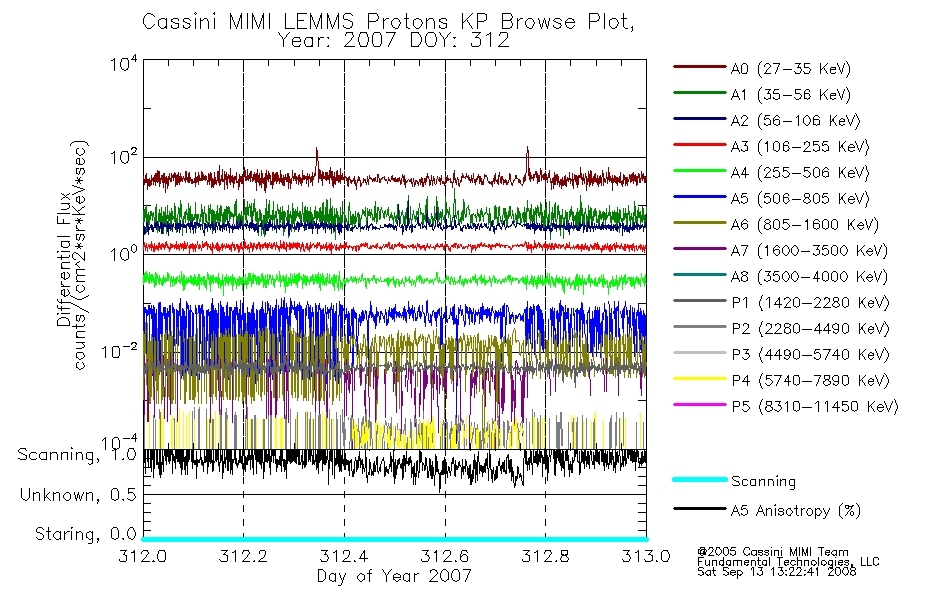The width and height of the screenshot is (950, 600).
Task: Click the black A5 Anisotropy legend line
Action: [x=699, y=509]
